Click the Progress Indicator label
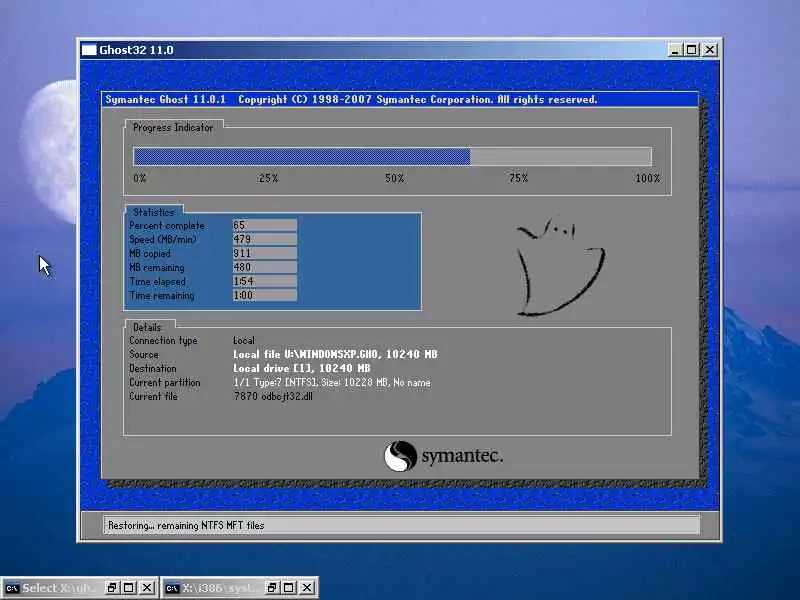 pos(172,128)
